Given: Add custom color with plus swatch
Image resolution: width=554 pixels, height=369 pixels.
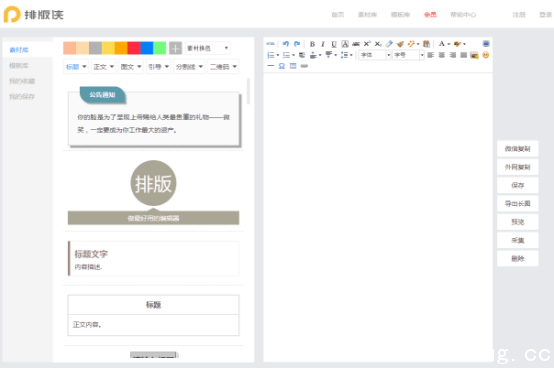Looking at the screenshot, I should 175,48.
